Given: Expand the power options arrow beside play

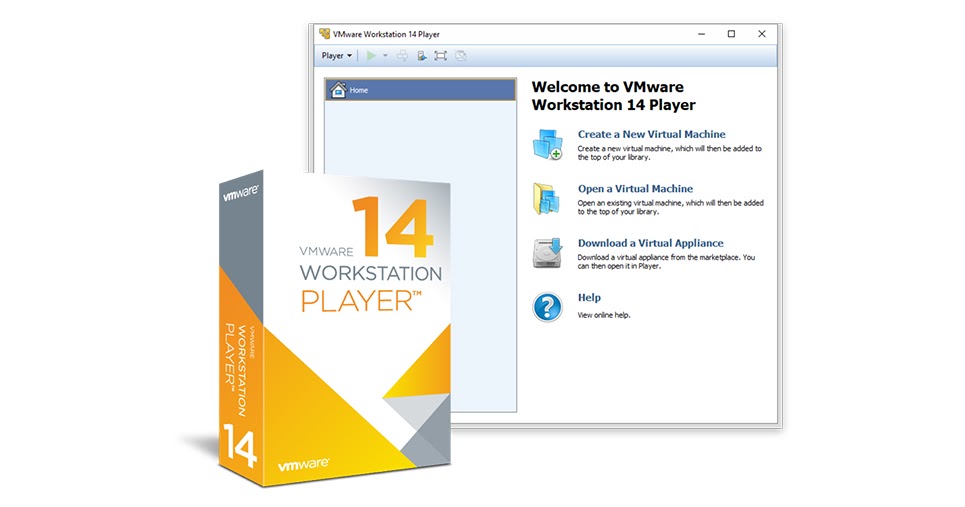Looking at the screenshot, I should [385, 55].
